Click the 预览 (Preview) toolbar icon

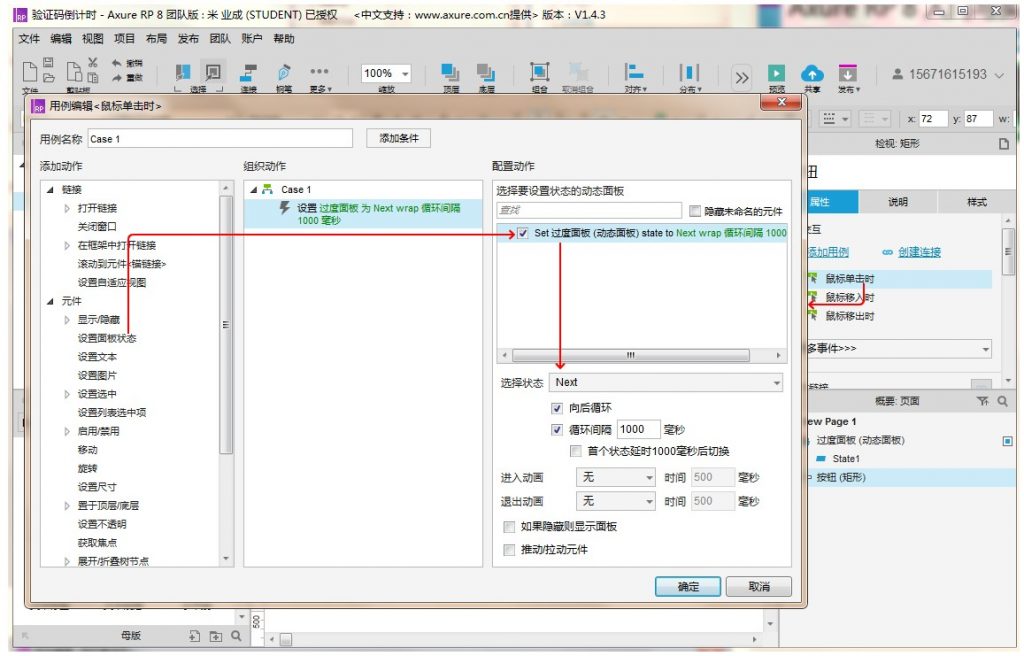click(776, 74)
